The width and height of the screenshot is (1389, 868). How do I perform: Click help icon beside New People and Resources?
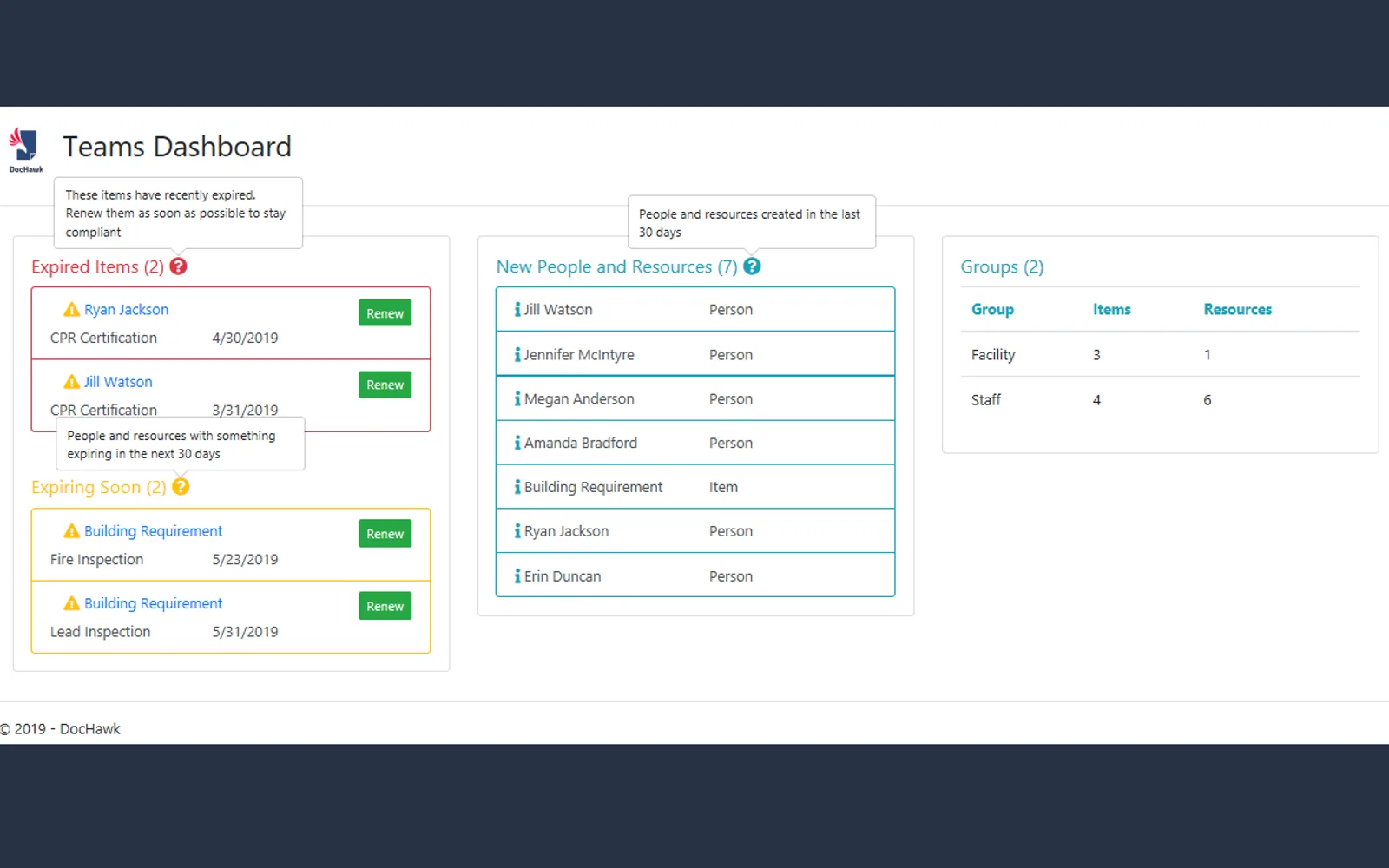click(752, 266)
